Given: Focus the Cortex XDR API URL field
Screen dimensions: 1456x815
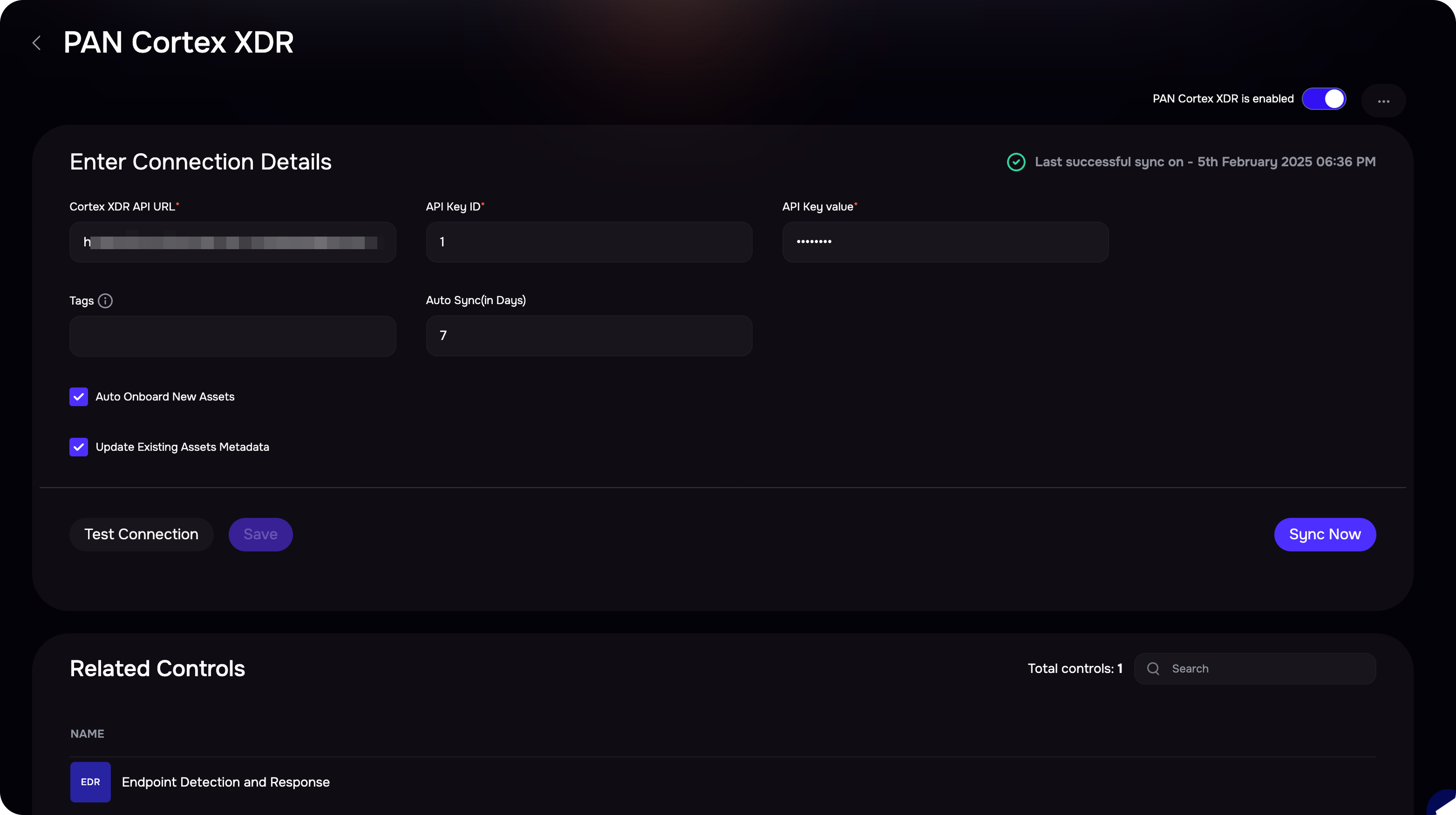Looking at the screenshot, I should pyautogui.click(x=232, y=242).
